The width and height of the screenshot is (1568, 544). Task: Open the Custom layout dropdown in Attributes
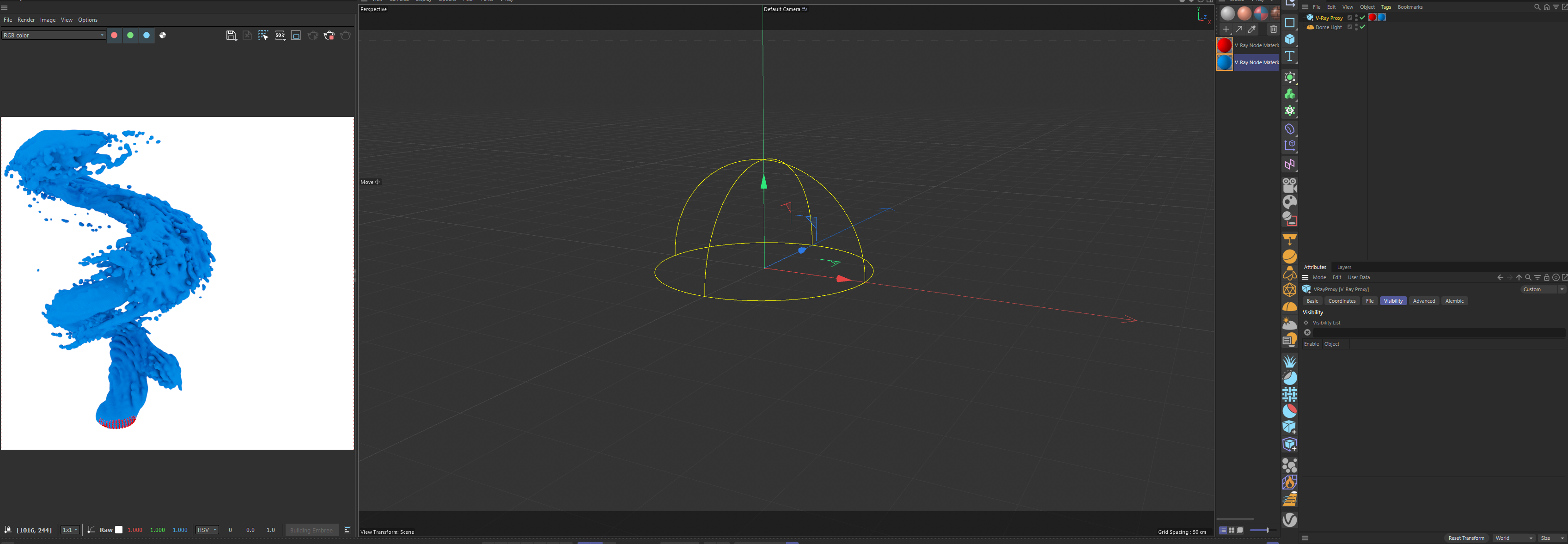click(x=1543, y=290)
